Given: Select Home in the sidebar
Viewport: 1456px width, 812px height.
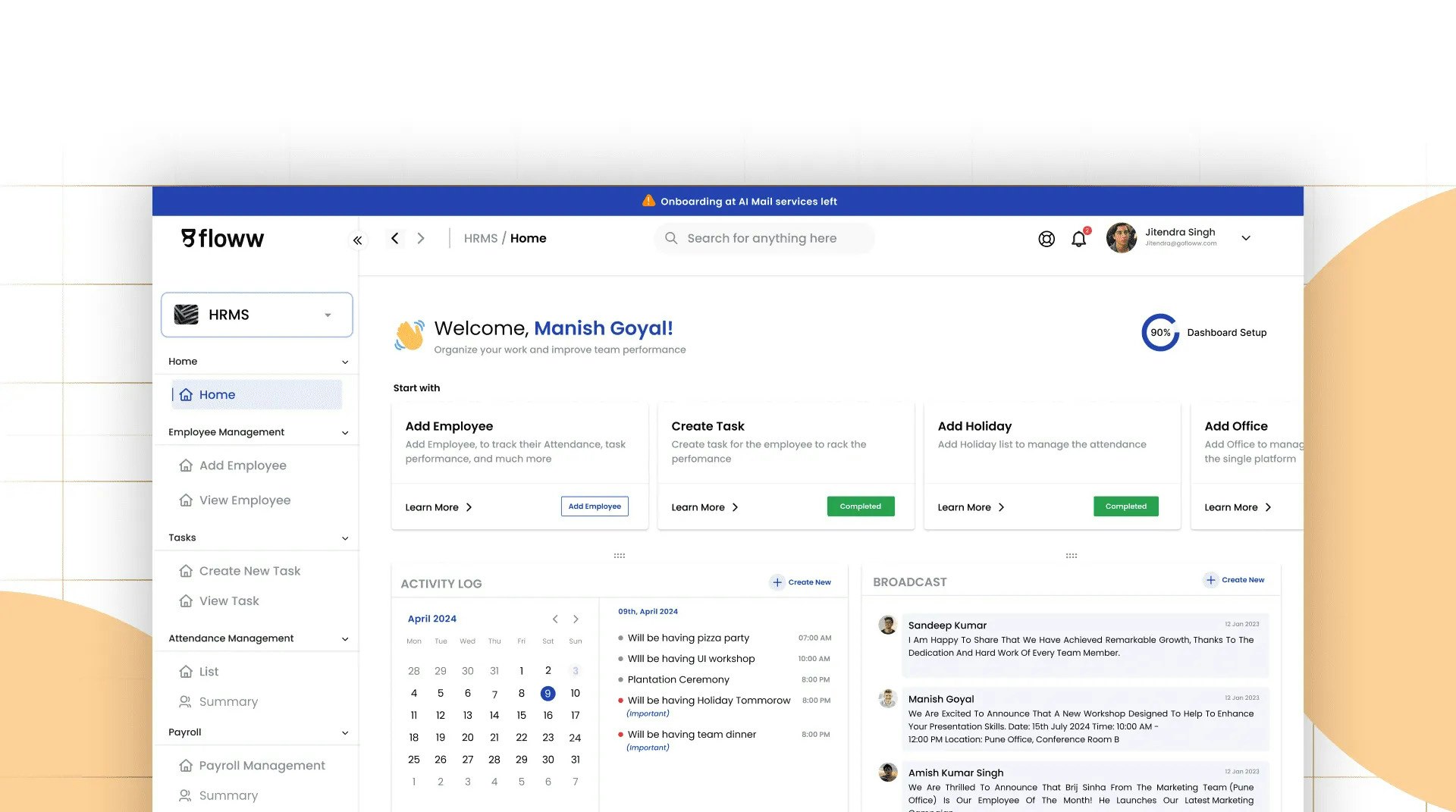Looking at the screenshot, I should (256, 395).
